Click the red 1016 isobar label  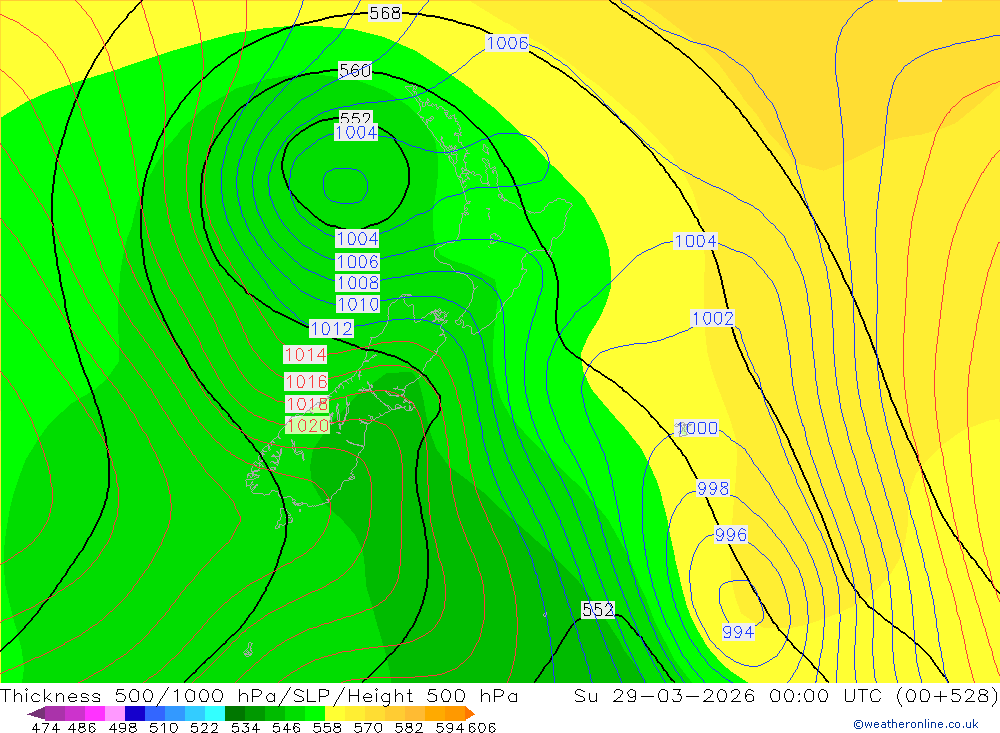coord(306,381)
